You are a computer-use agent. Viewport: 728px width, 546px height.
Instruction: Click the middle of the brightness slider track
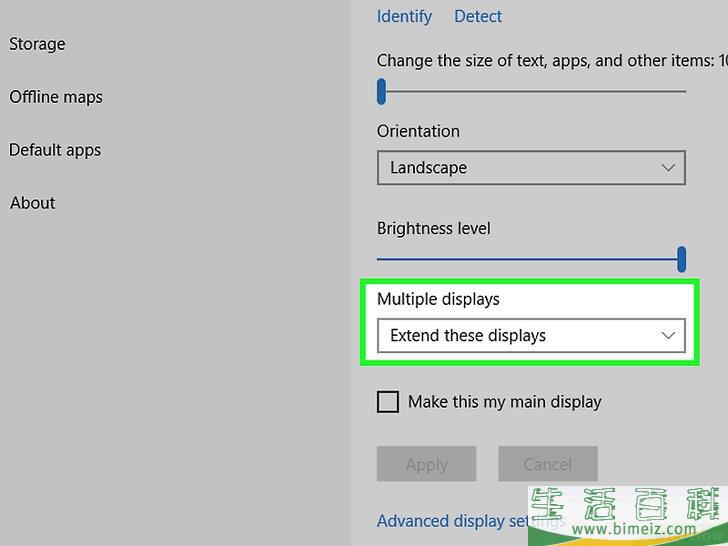pos(528,259)
